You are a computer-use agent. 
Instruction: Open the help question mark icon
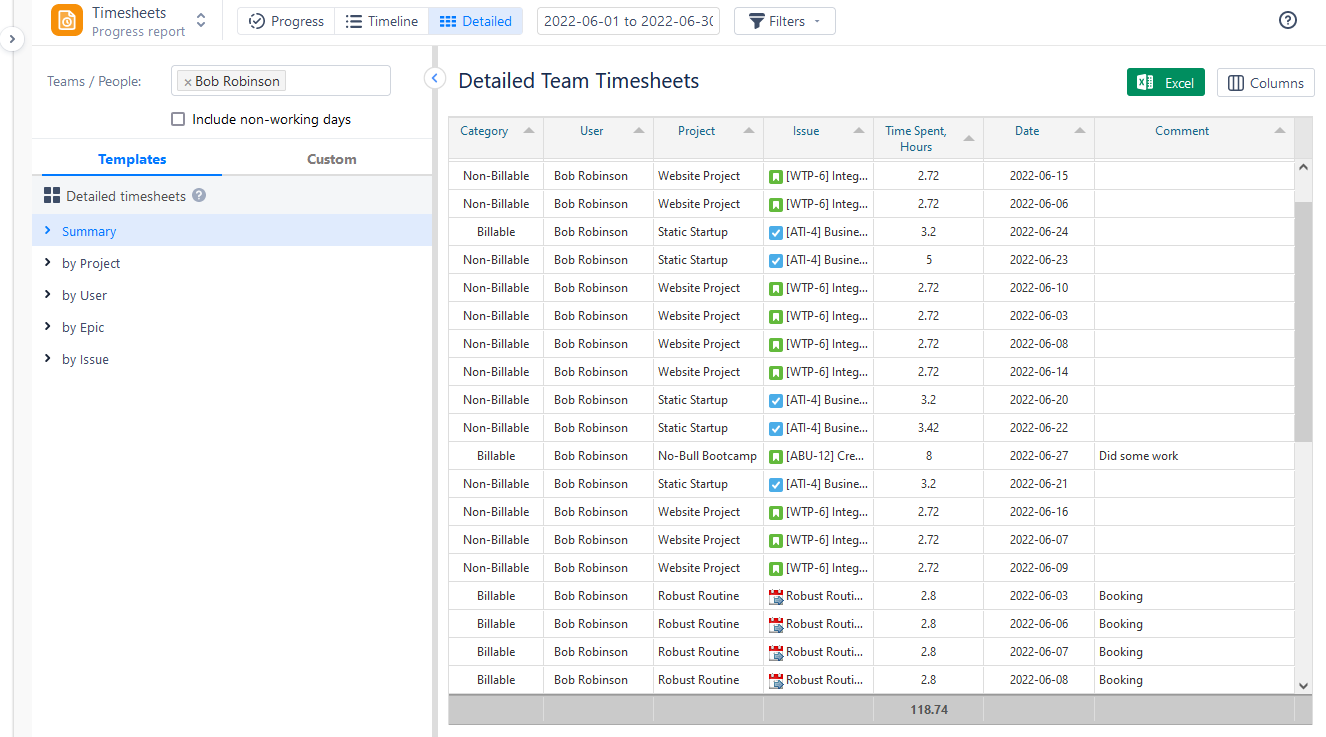tap(1288, 21)
